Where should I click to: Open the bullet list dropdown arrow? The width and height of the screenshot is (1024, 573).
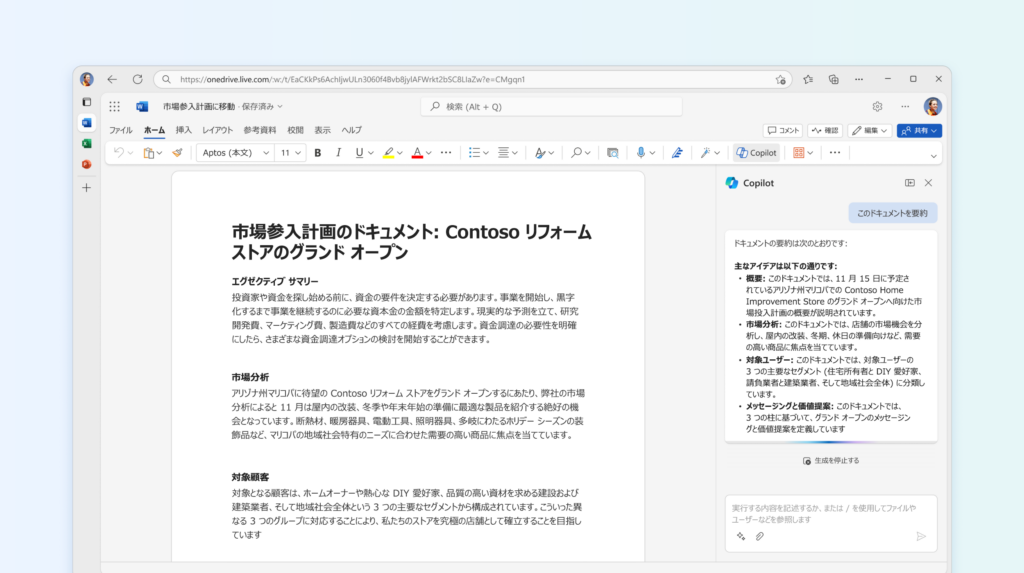point(486,154)
